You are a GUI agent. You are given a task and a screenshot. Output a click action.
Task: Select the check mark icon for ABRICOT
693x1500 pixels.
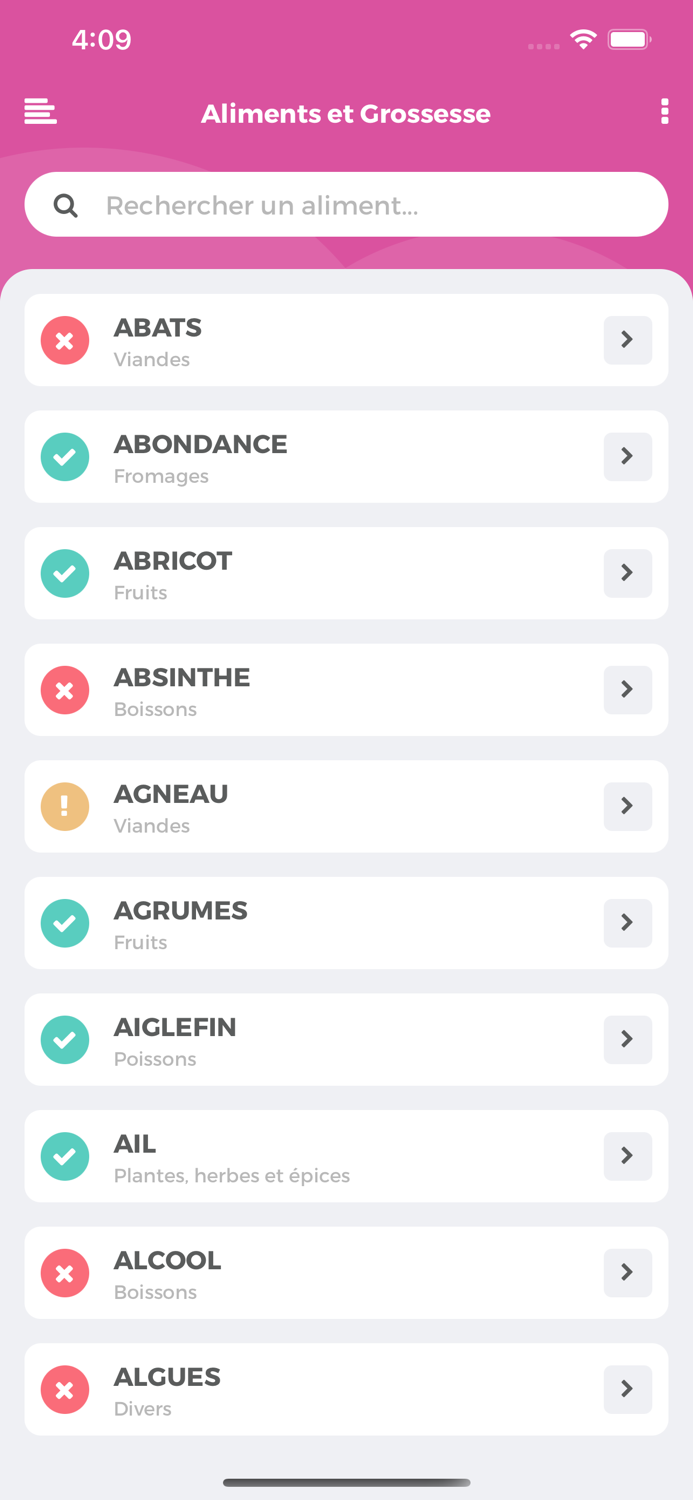(x=64, y=573)
